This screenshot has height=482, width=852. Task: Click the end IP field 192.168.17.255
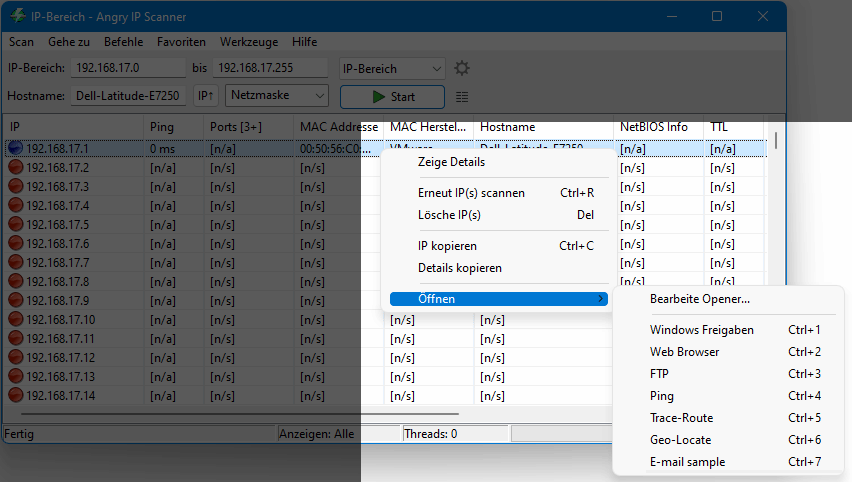point(270,68)
